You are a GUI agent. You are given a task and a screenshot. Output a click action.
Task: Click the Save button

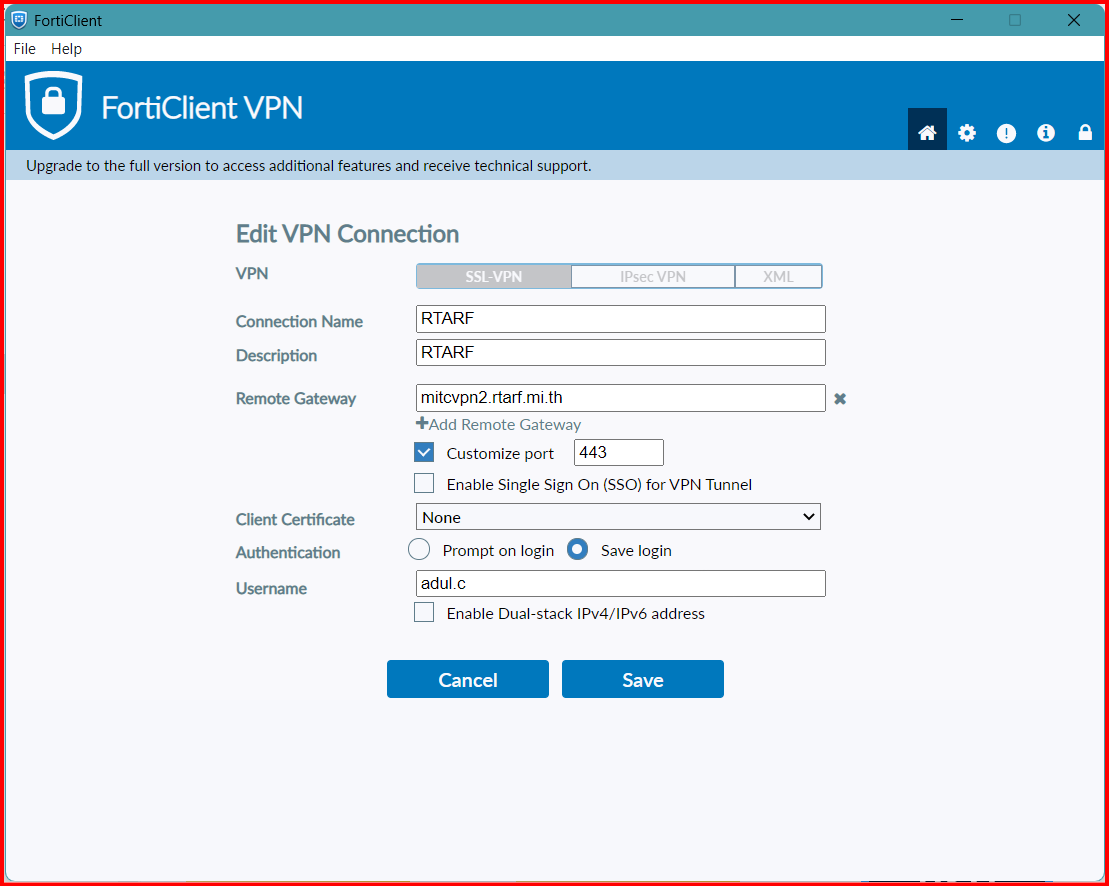(x=643, y=680)
